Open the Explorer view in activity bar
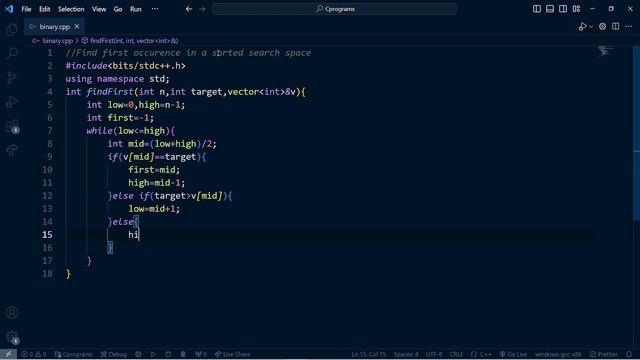Viewport: 640px width, 360px height. [12, 29]
